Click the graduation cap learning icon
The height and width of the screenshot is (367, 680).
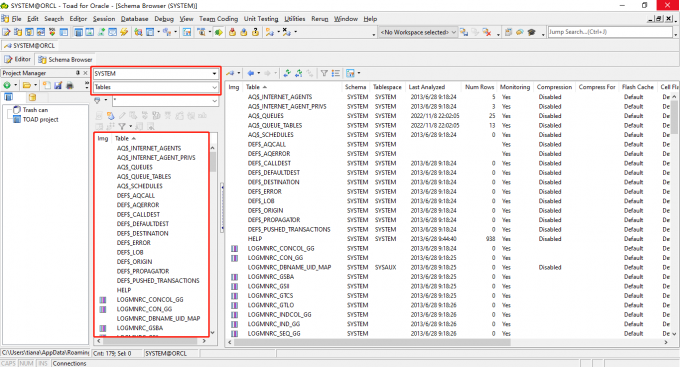[531, 32]
